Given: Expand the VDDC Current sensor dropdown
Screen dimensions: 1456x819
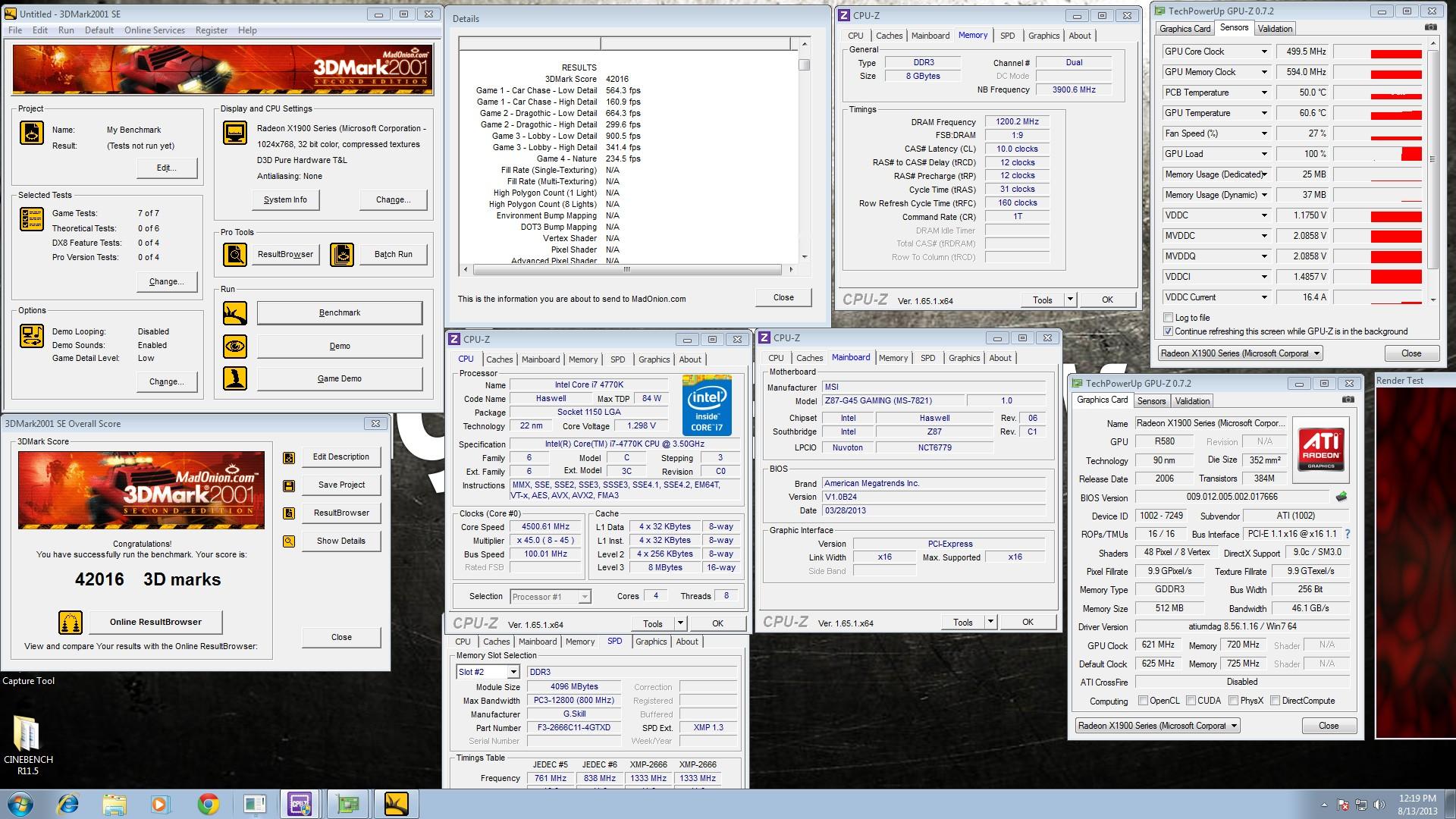Looking at the screenshot, I should pos(1263,297).
